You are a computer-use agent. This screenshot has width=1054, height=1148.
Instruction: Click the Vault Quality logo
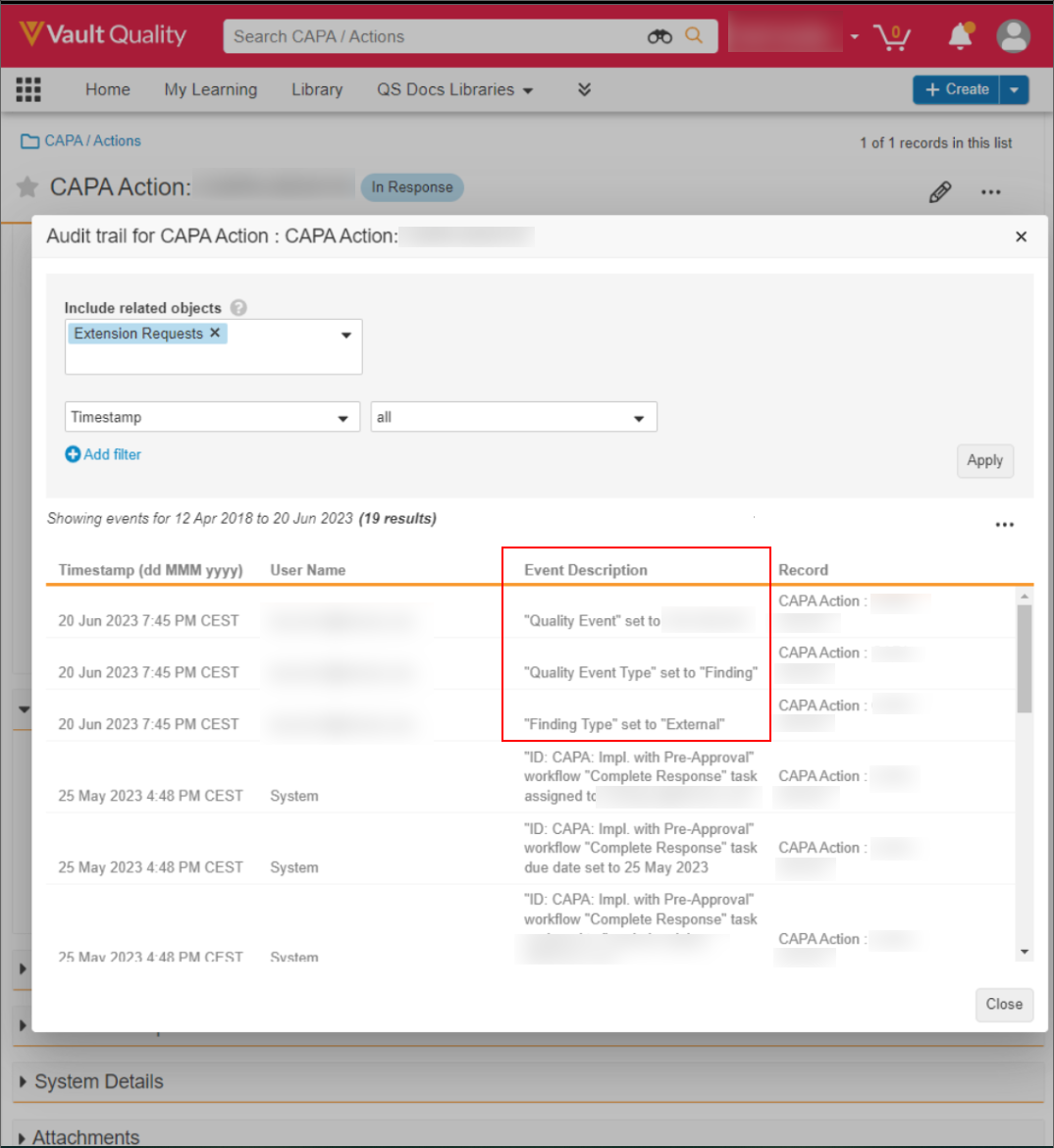[102, 34]
